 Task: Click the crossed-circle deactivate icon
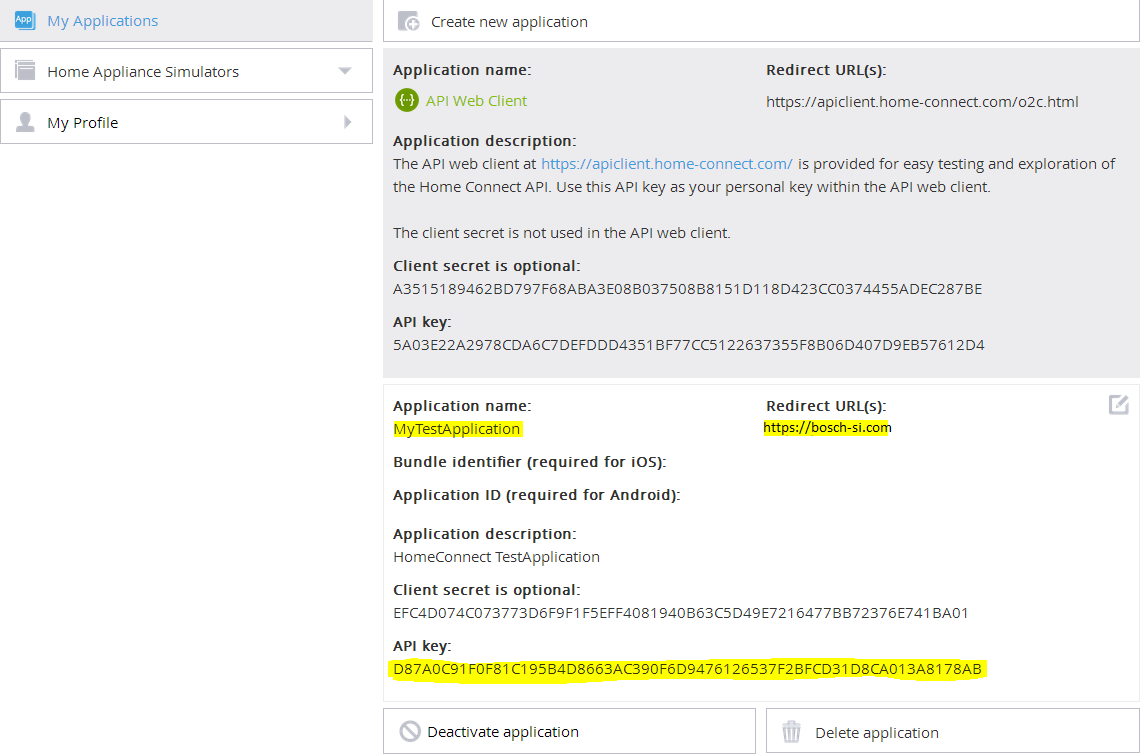410,731
